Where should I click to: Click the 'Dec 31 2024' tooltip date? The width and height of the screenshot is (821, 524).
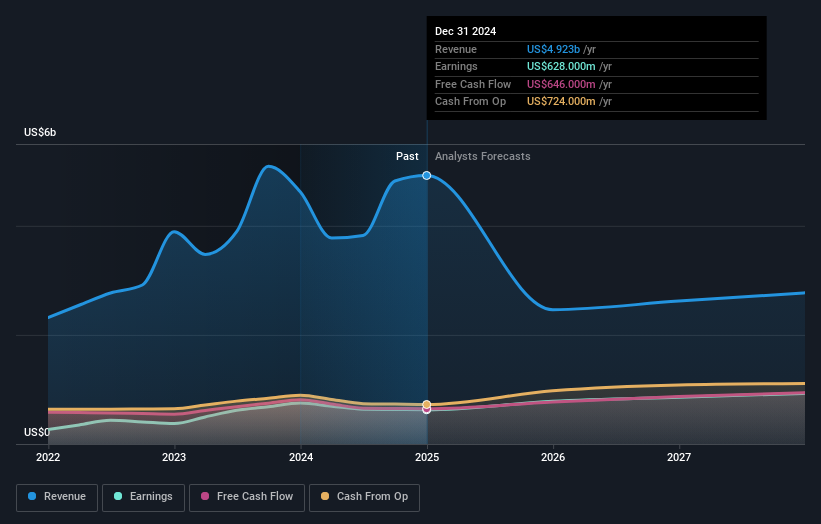coord(465,31)
